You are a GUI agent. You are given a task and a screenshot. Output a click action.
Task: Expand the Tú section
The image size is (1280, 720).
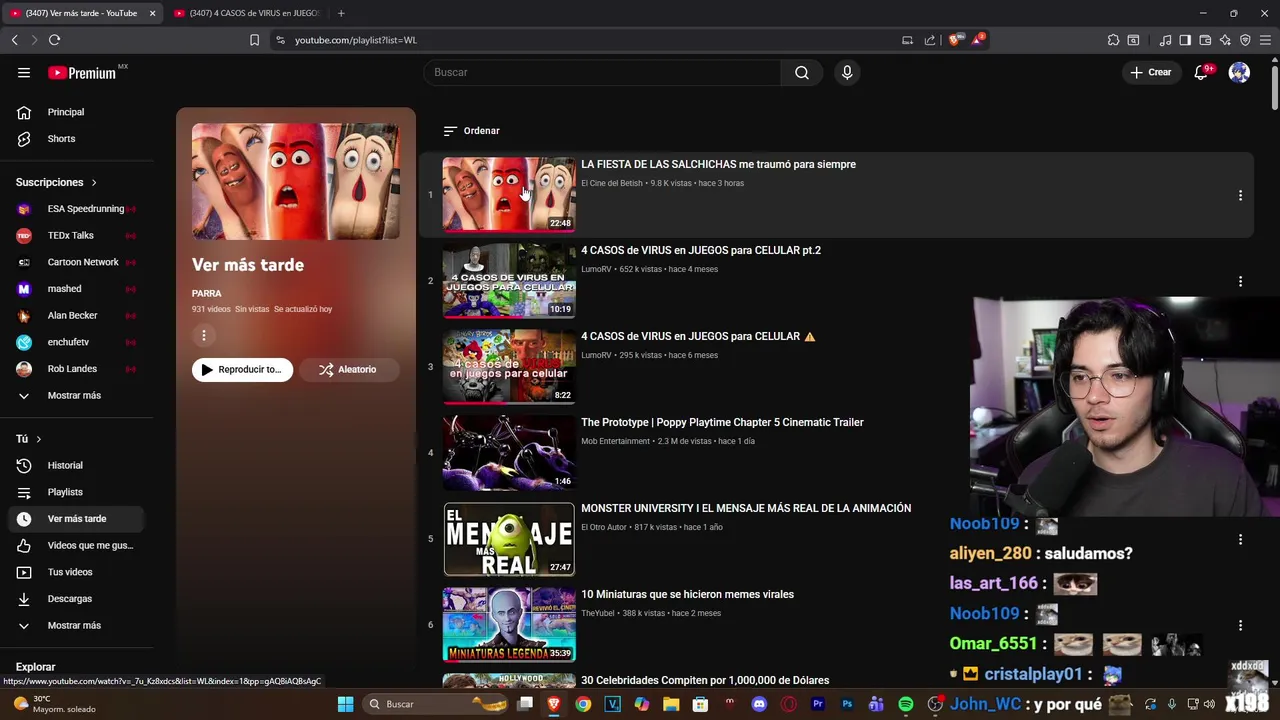coord(29,439)
